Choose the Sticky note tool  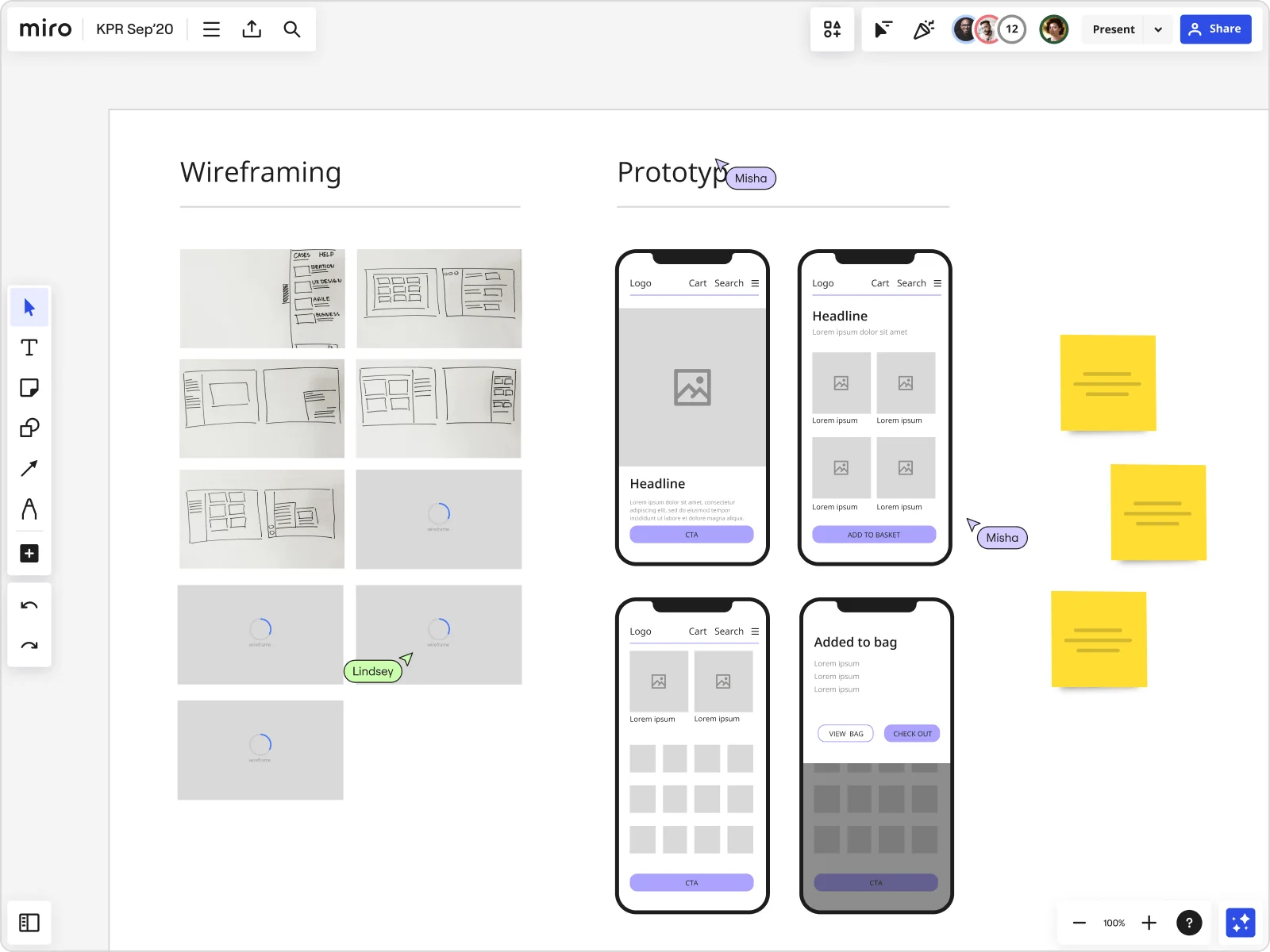pyautogui.click(x=29, y=388)
